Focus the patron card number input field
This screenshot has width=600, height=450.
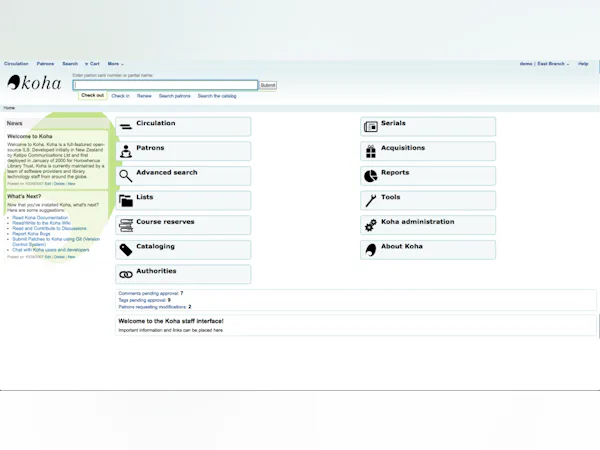tap(165, 85)
